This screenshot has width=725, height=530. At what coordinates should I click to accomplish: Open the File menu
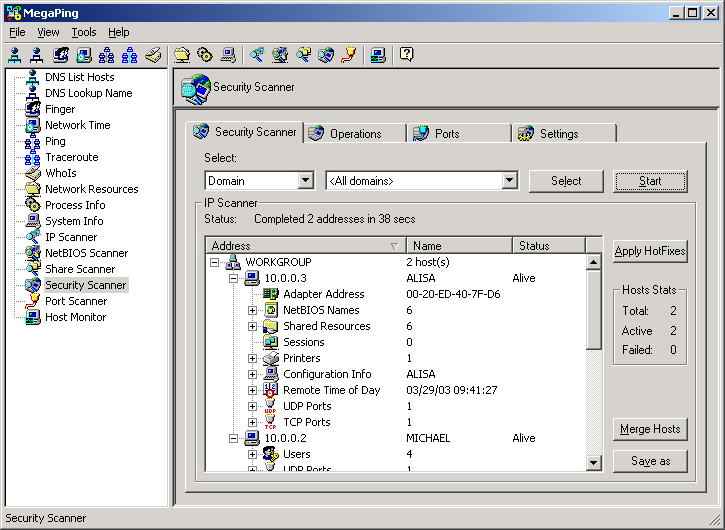(17, 32)
